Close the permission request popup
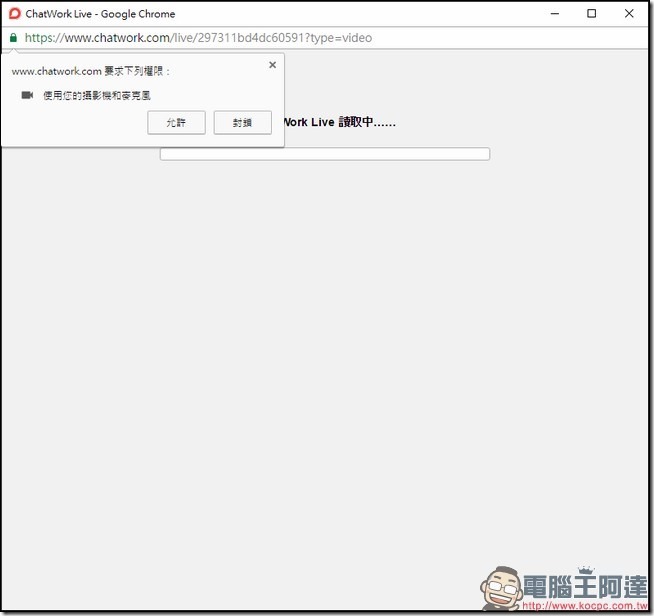Viewport: 654px width, 616px height. 272,65
